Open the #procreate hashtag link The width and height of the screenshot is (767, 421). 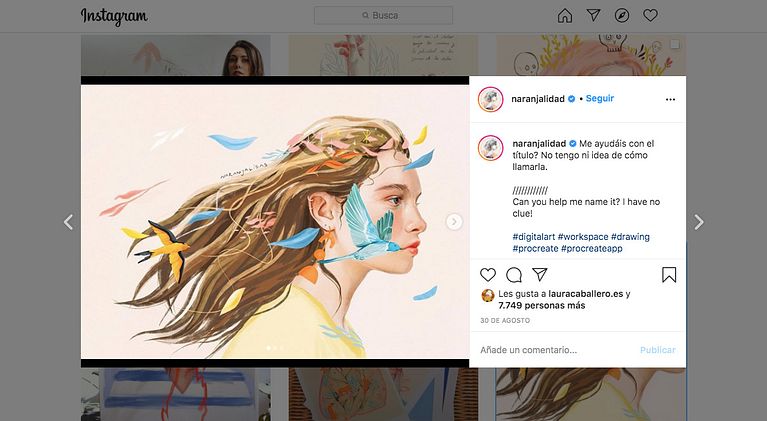click(535, 248)
